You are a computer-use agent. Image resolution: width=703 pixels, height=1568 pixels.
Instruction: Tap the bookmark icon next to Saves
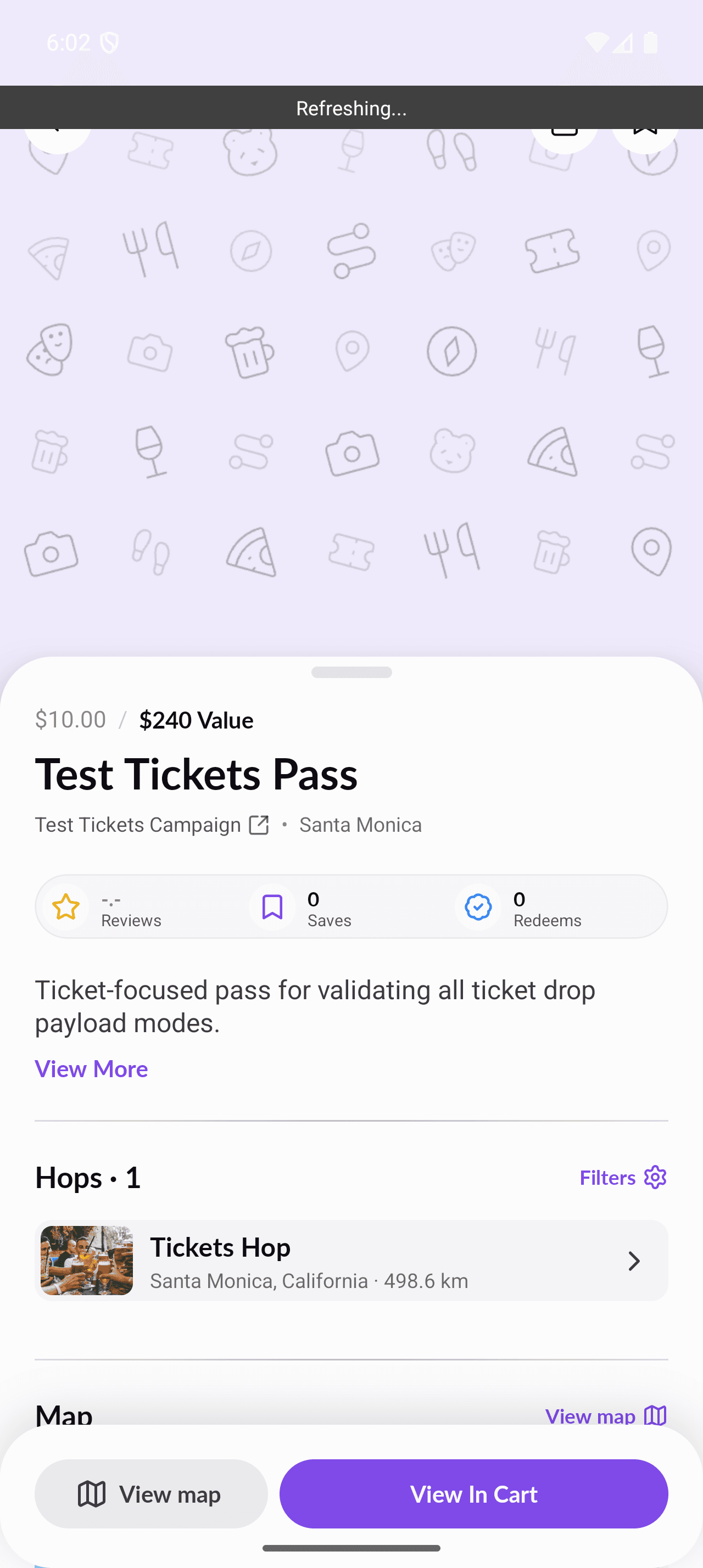pos(272,906)
